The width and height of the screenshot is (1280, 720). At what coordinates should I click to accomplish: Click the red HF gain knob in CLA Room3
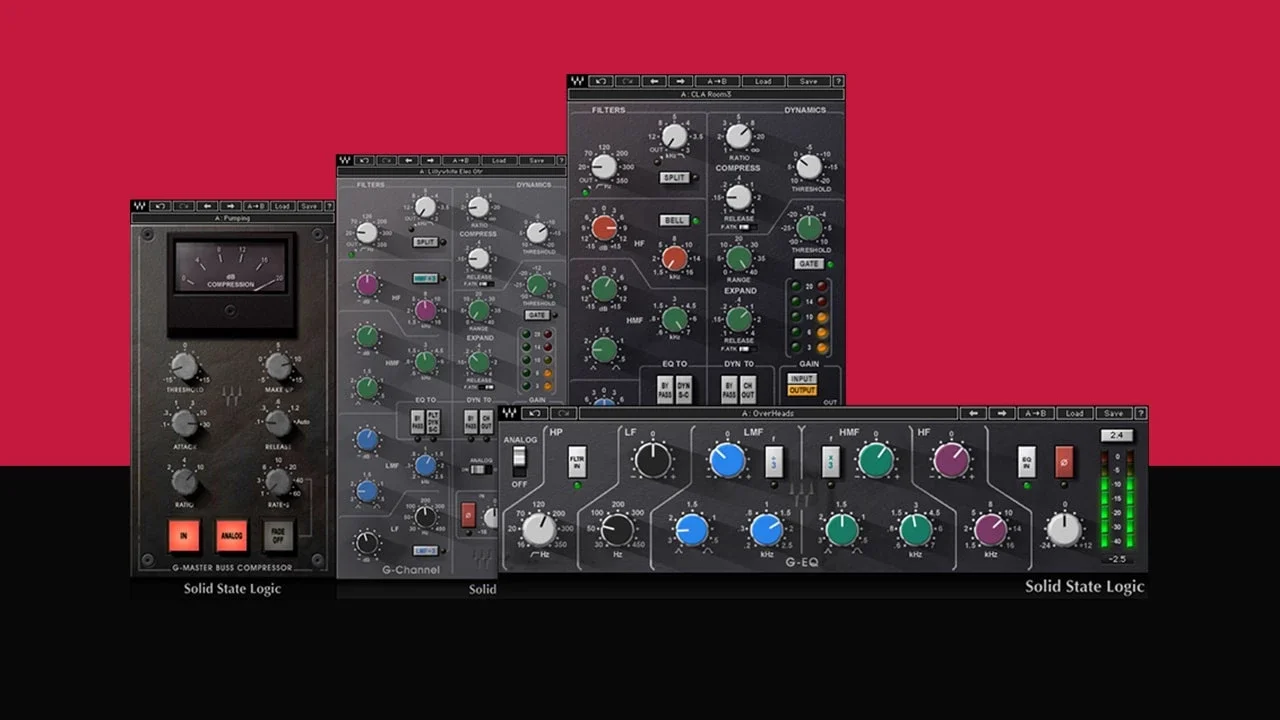tap(604, 228)
